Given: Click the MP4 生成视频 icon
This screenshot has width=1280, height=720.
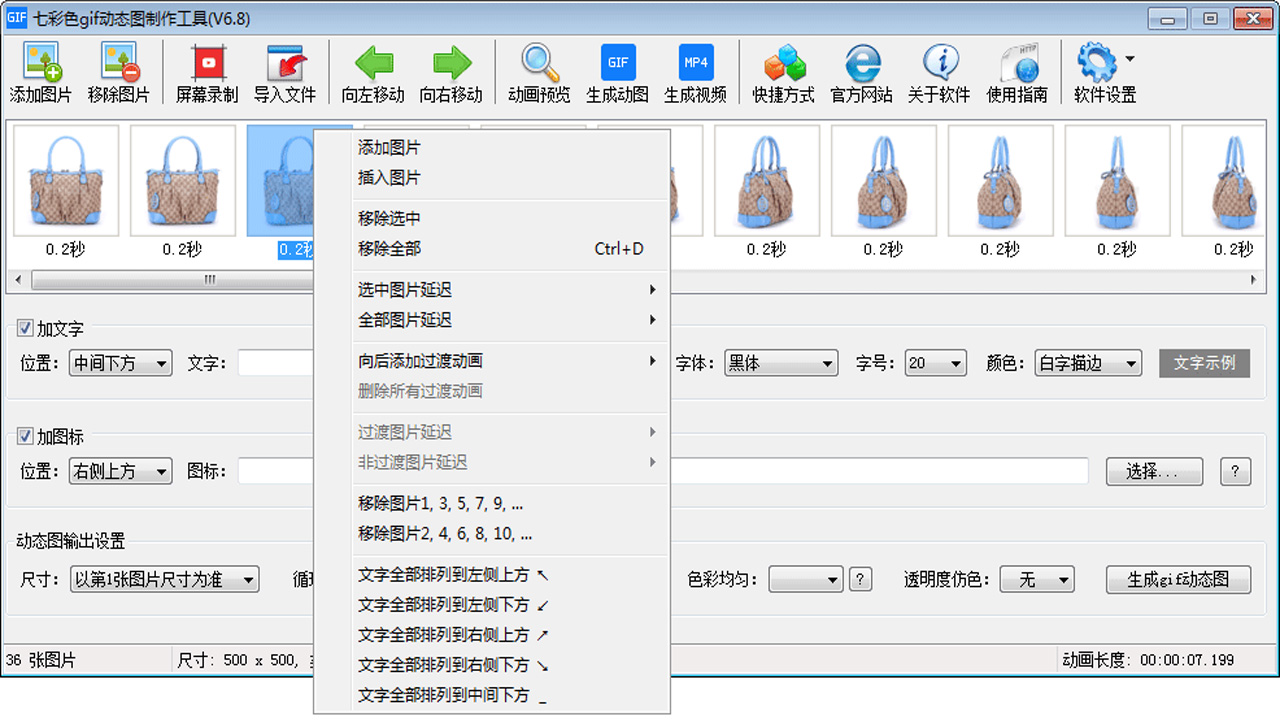Looking at the screenshot, I should (x=695, y=70).
